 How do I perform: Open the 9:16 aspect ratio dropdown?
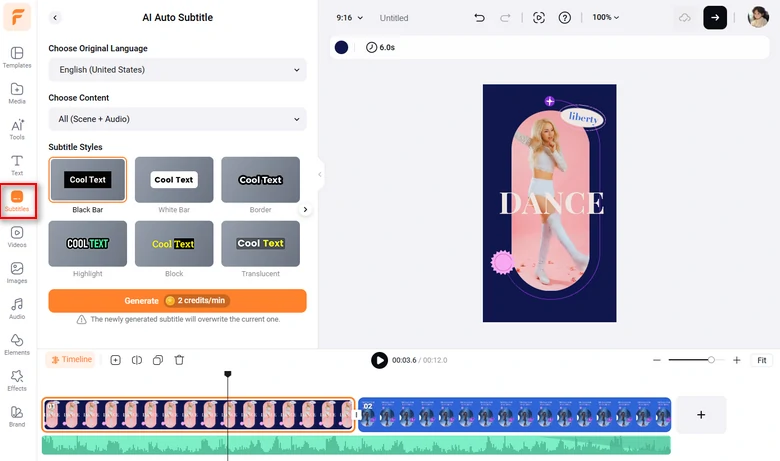tap(350, 18)
